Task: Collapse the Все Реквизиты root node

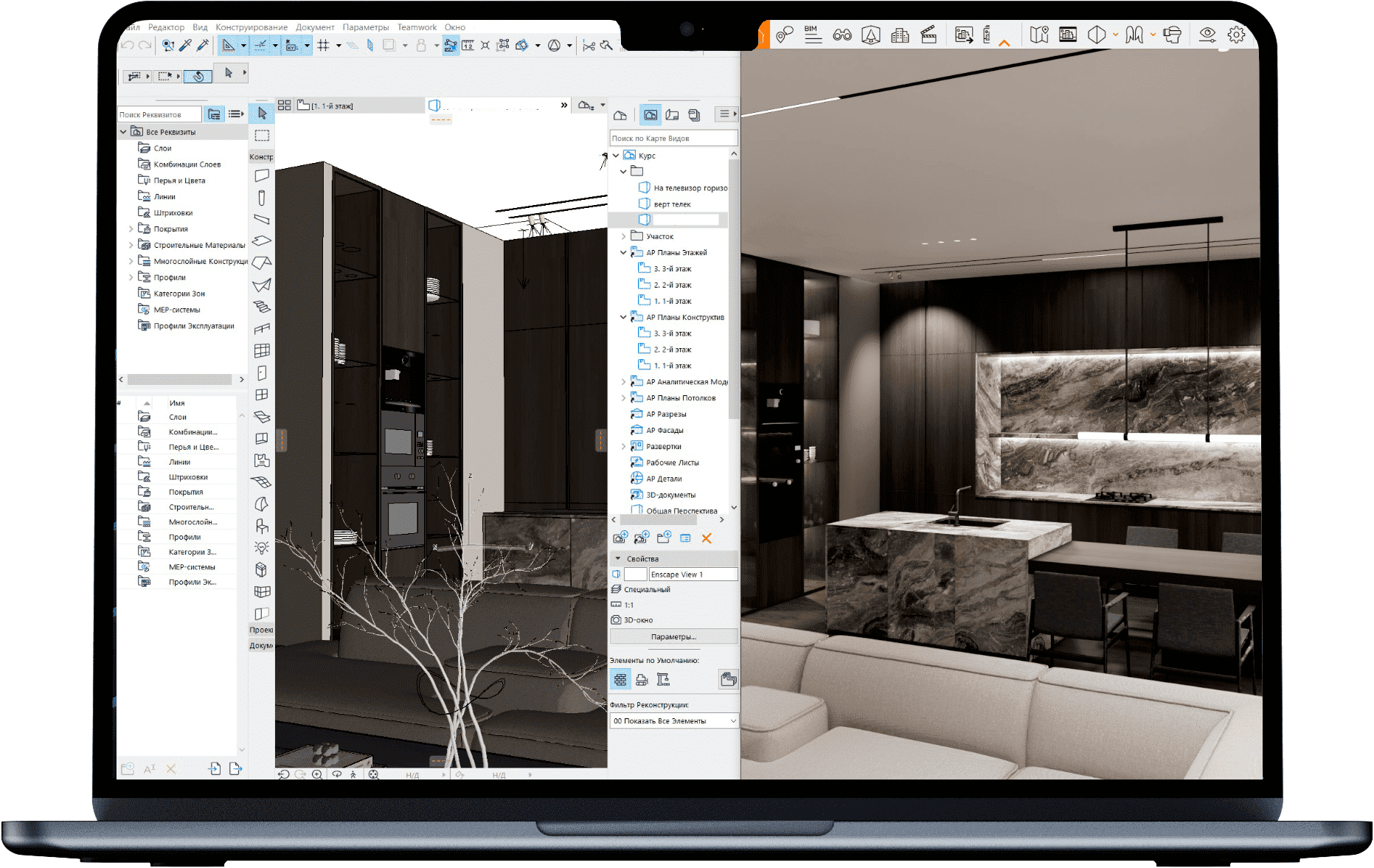Action: [123, 132]
